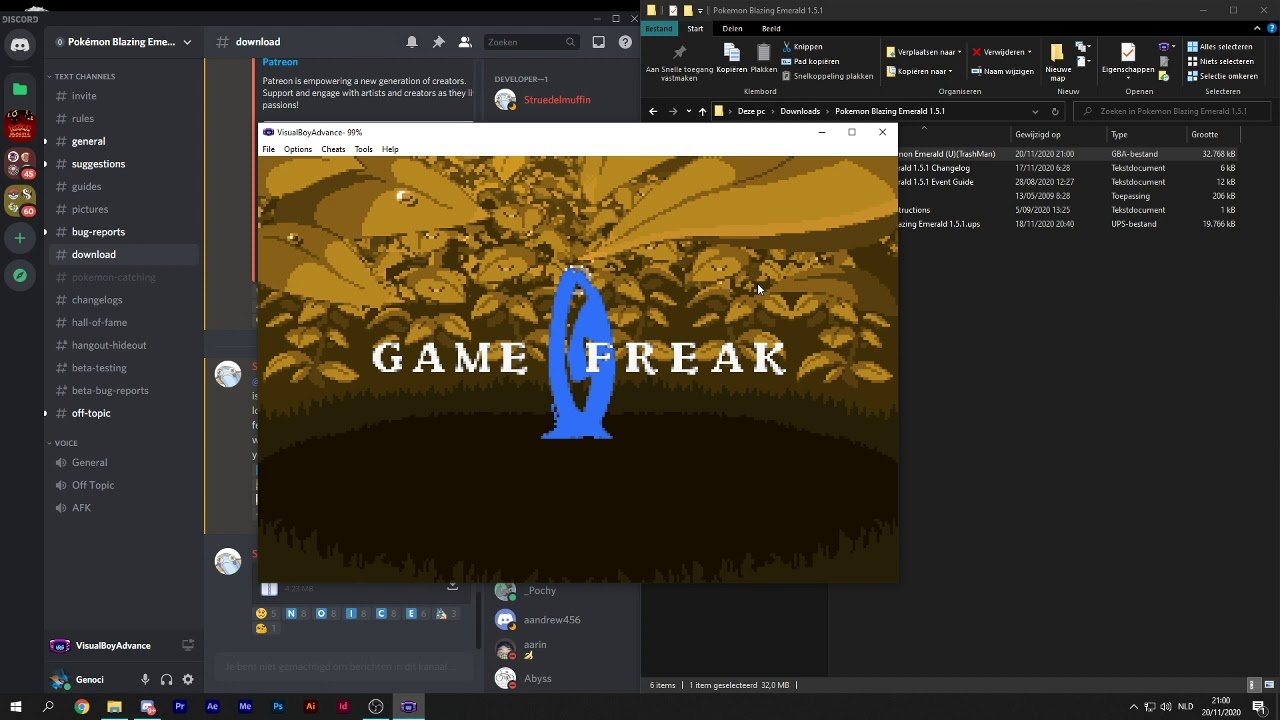Toggle the E letter reaction
This screenshot has height=720, width=1280.
(x=416, y=613)
